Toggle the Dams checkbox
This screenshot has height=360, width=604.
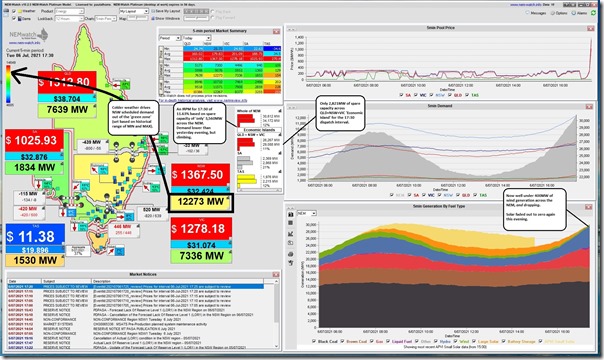click(14, 18)
